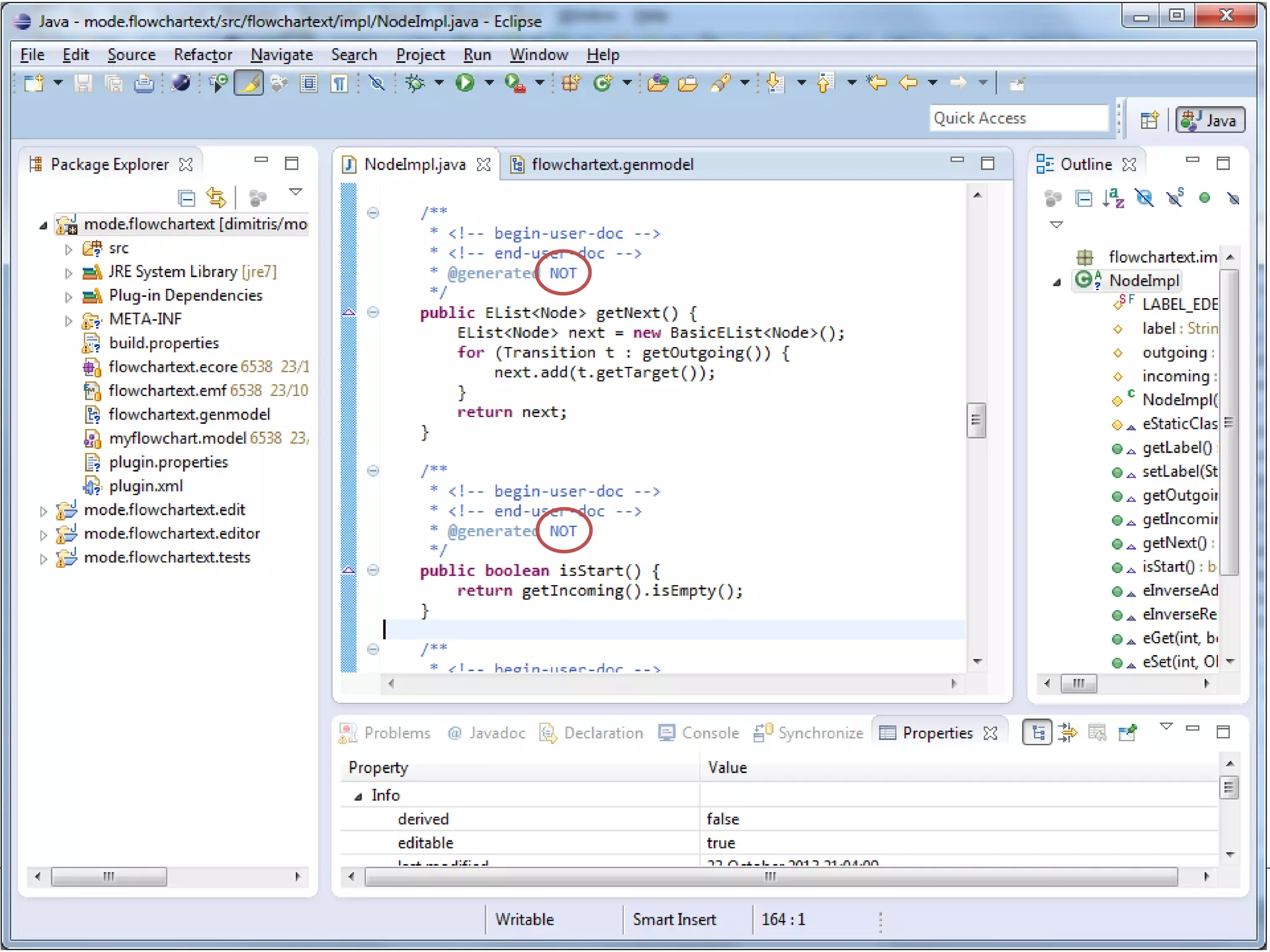The image size is (1270, 952).
Task: Toggle Hide Fields in Outline view
Action: pyautogui.click(x=1144, y=198)
